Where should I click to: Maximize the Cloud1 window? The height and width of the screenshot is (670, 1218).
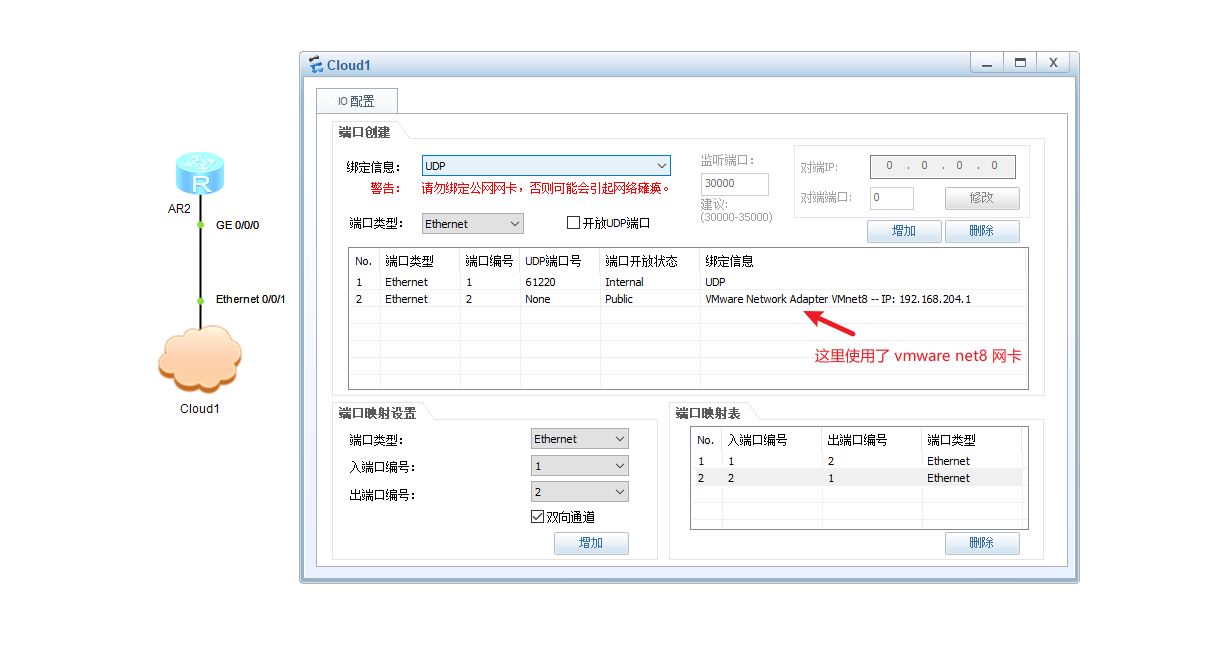pyautogui.click(x=1020, y=62)
